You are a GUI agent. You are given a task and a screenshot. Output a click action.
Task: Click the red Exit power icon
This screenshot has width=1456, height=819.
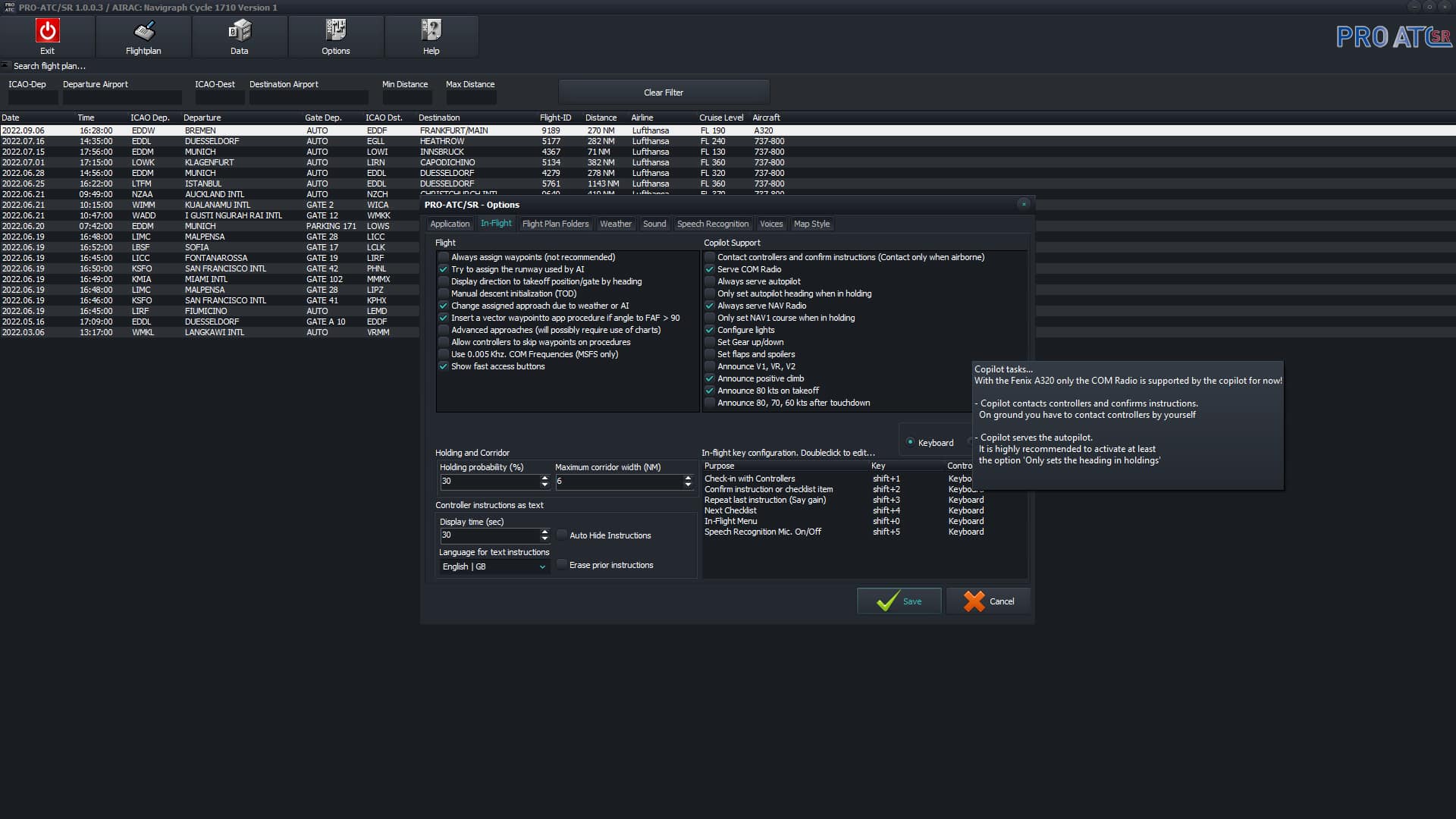pos(47,31)
